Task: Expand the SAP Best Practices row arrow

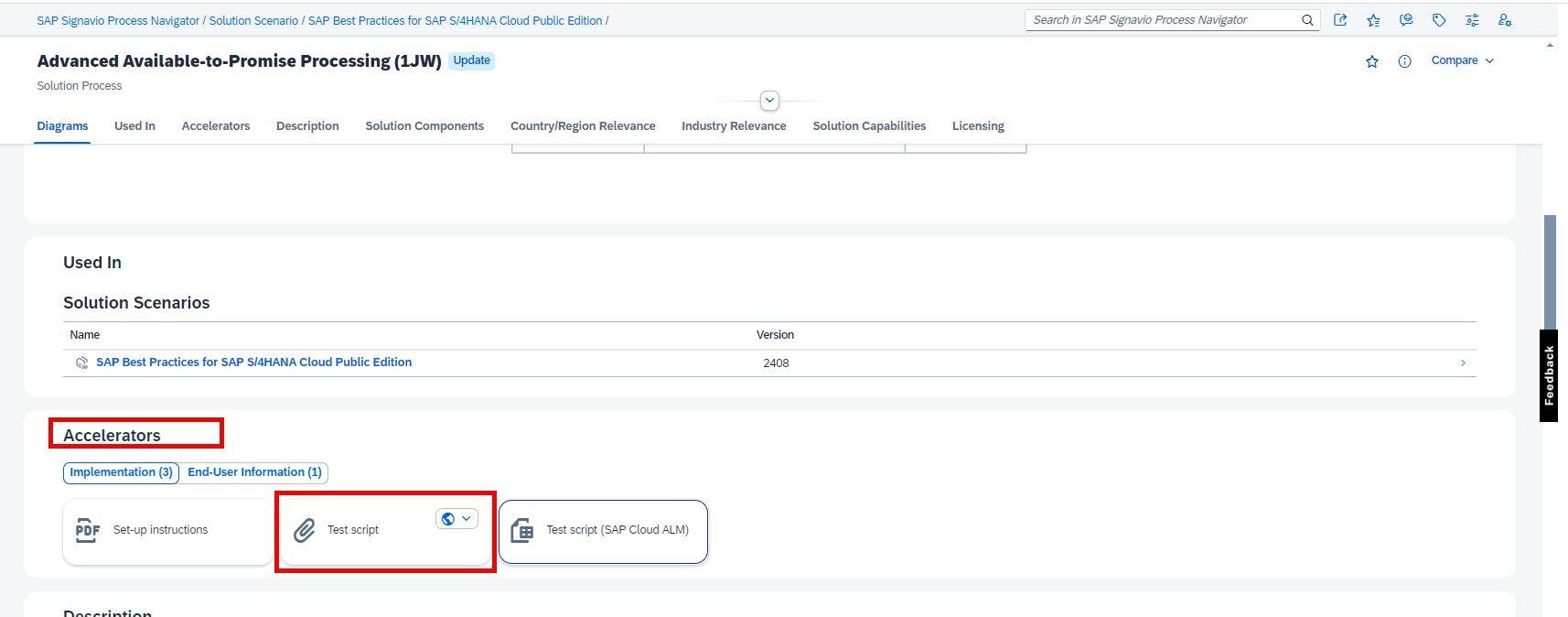Action: pyautogui.click(x=1463, y=363)
